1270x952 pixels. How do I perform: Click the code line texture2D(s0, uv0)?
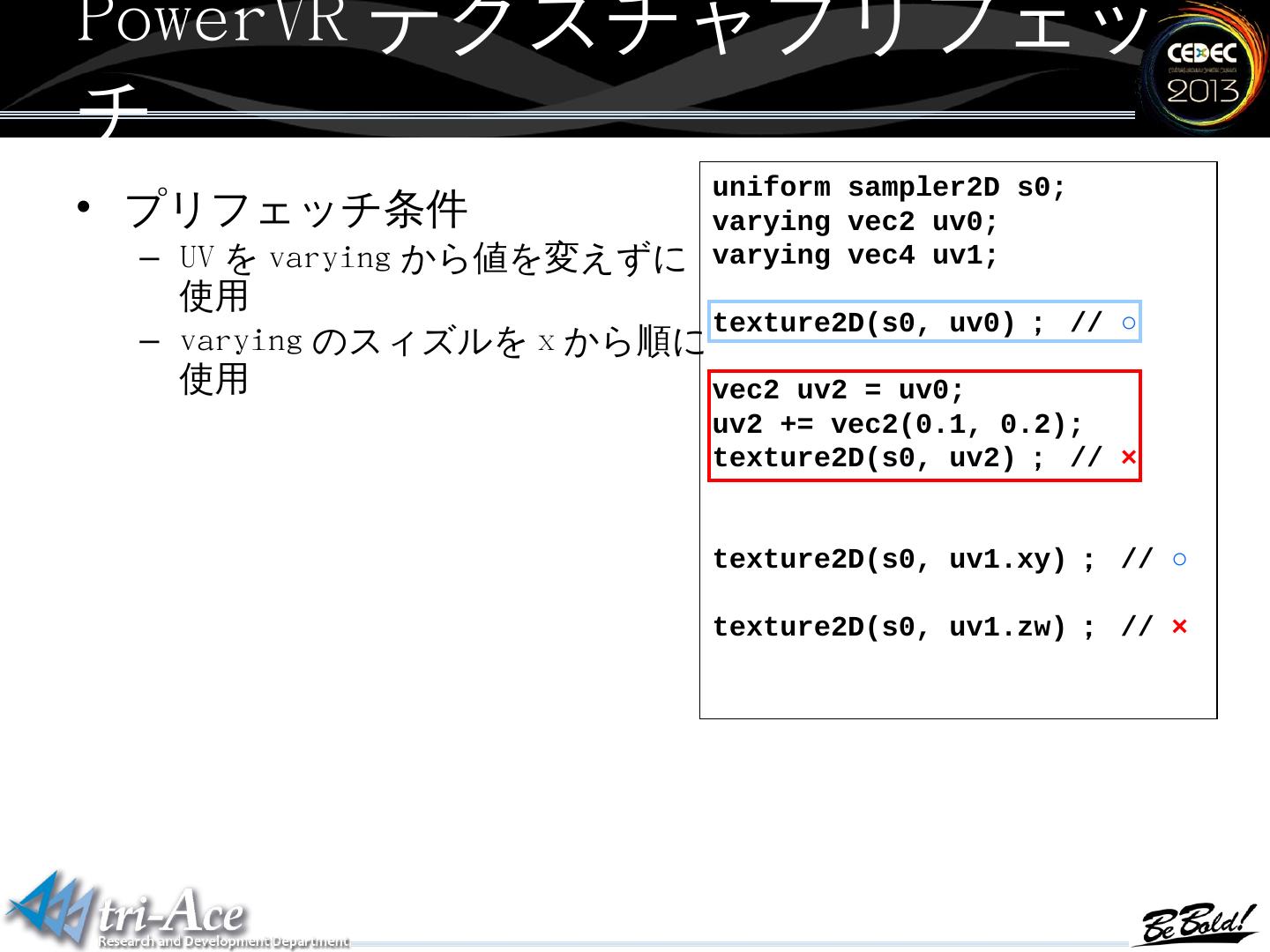pos(924,322)
